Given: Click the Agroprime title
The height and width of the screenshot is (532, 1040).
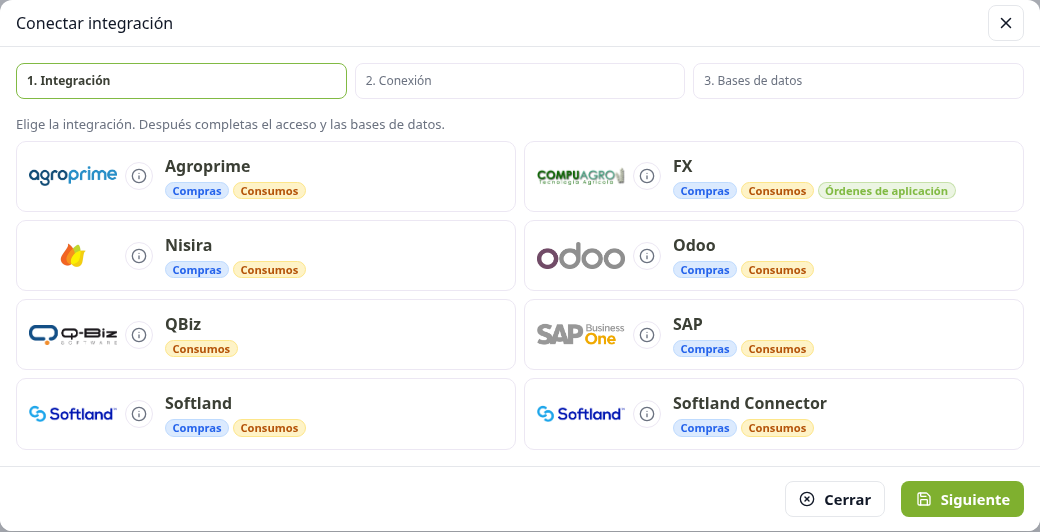Looking at the screenshot, I should pyautogui.click(x=208, y=166).
